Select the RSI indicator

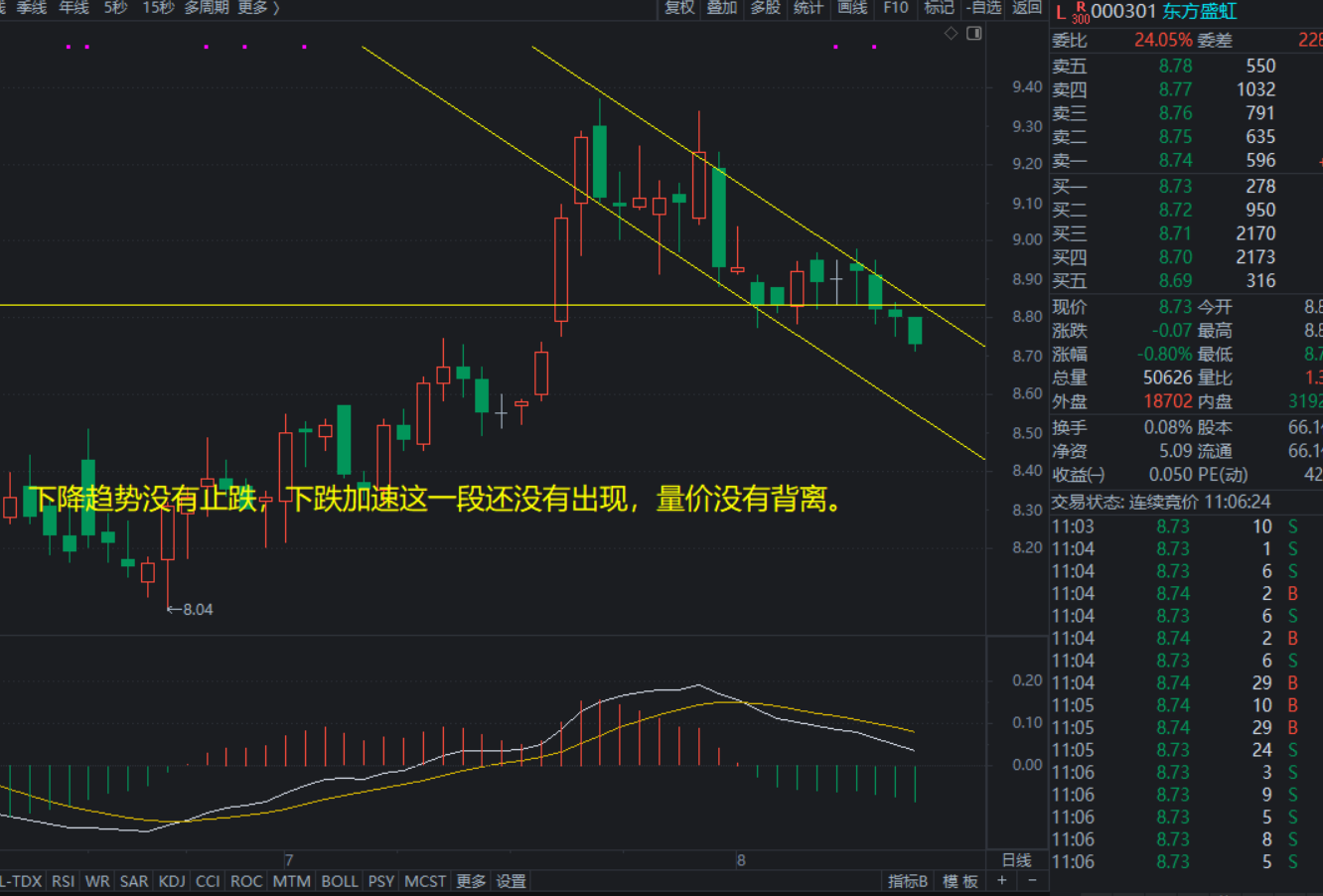click(63, 881)
